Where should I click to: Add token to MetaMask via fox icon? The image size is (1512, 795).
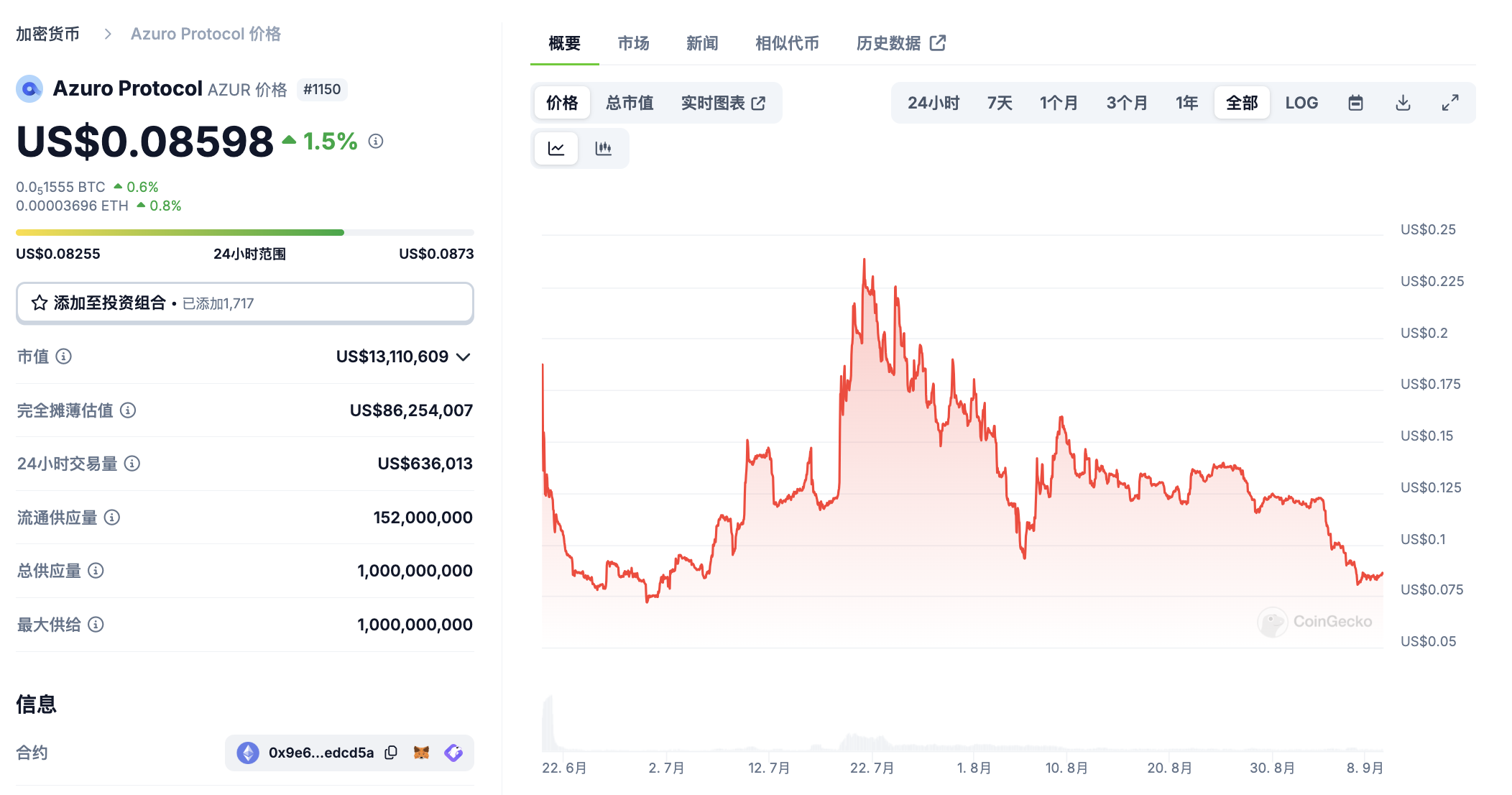click(x=423, y=753)
